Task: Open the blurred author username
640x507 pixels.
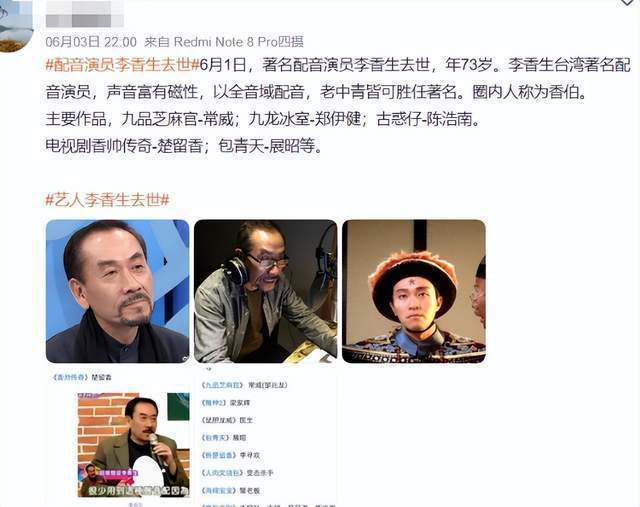Action: pyautogui.click(x=84, y=14)
